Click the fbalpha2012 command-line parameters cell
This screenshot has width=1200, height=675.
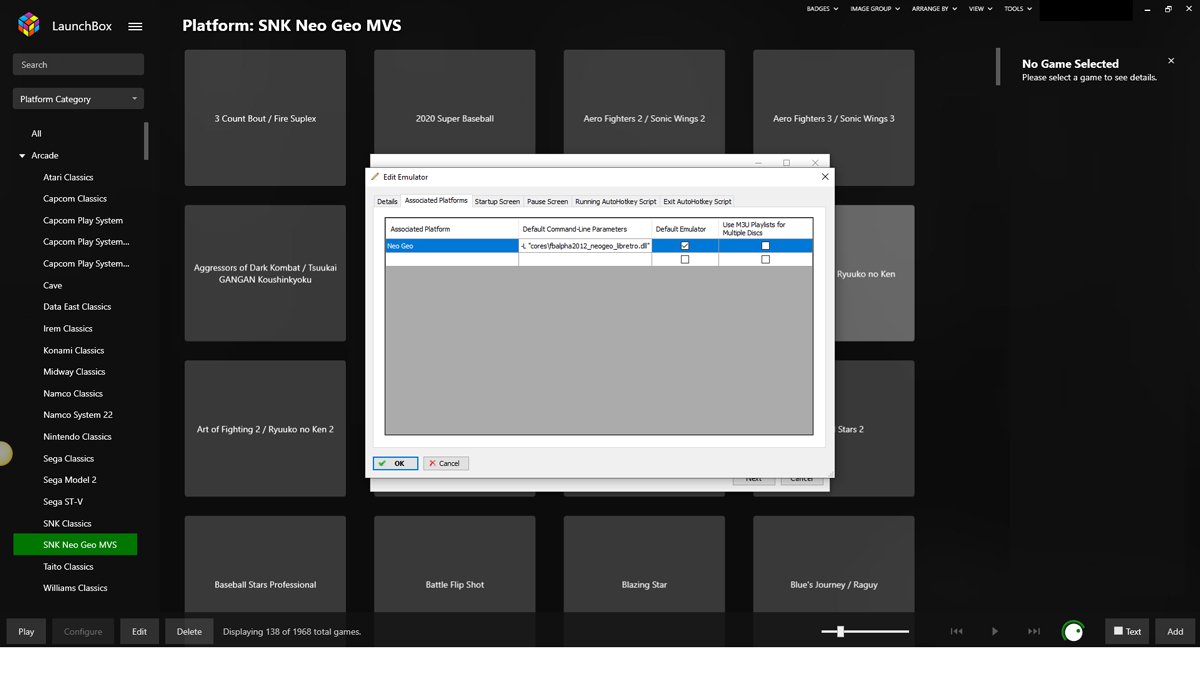click(x=585, y=245)
